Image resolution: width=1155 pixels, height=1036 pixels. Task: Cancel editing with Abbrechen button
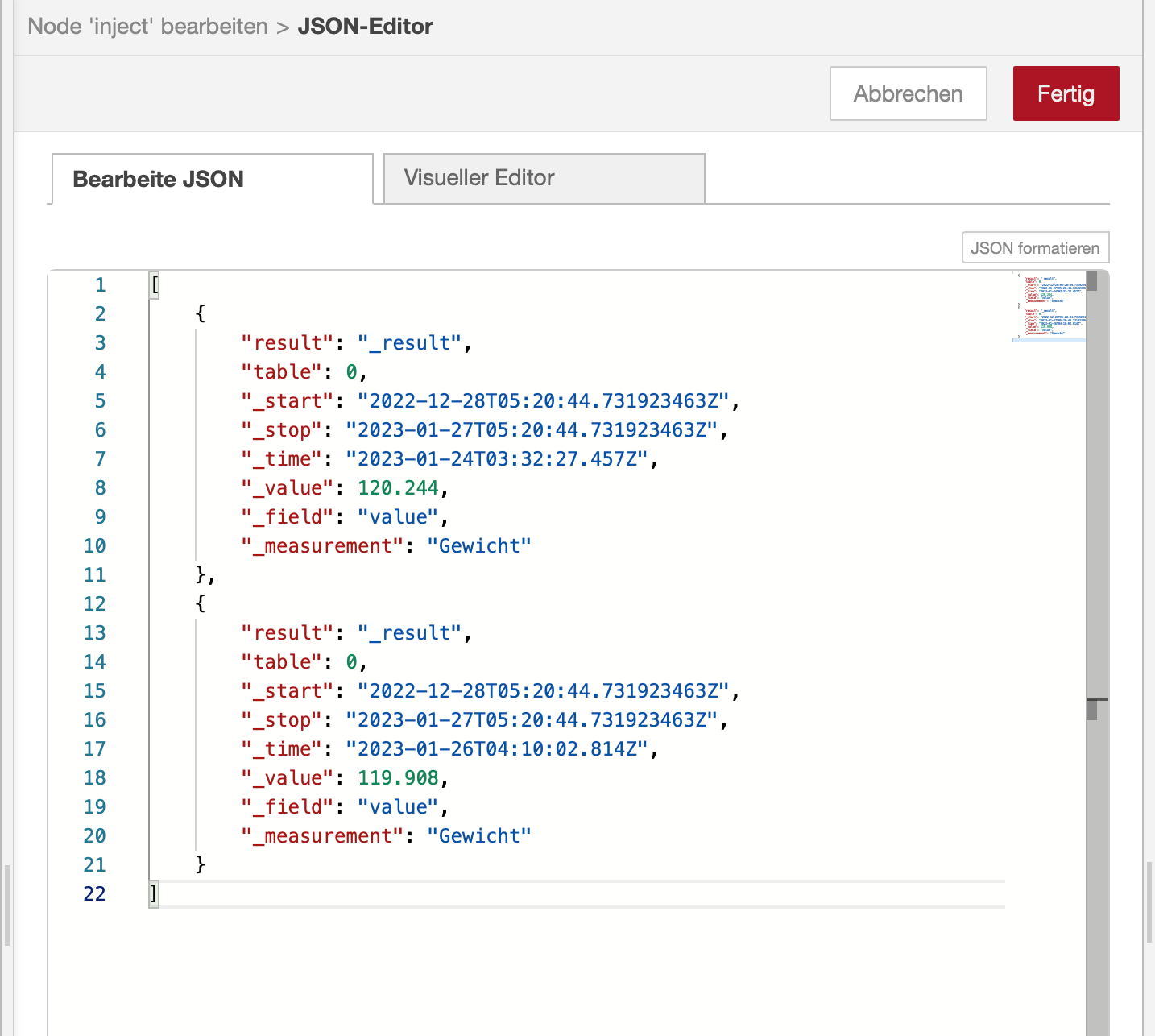[908, 93]
